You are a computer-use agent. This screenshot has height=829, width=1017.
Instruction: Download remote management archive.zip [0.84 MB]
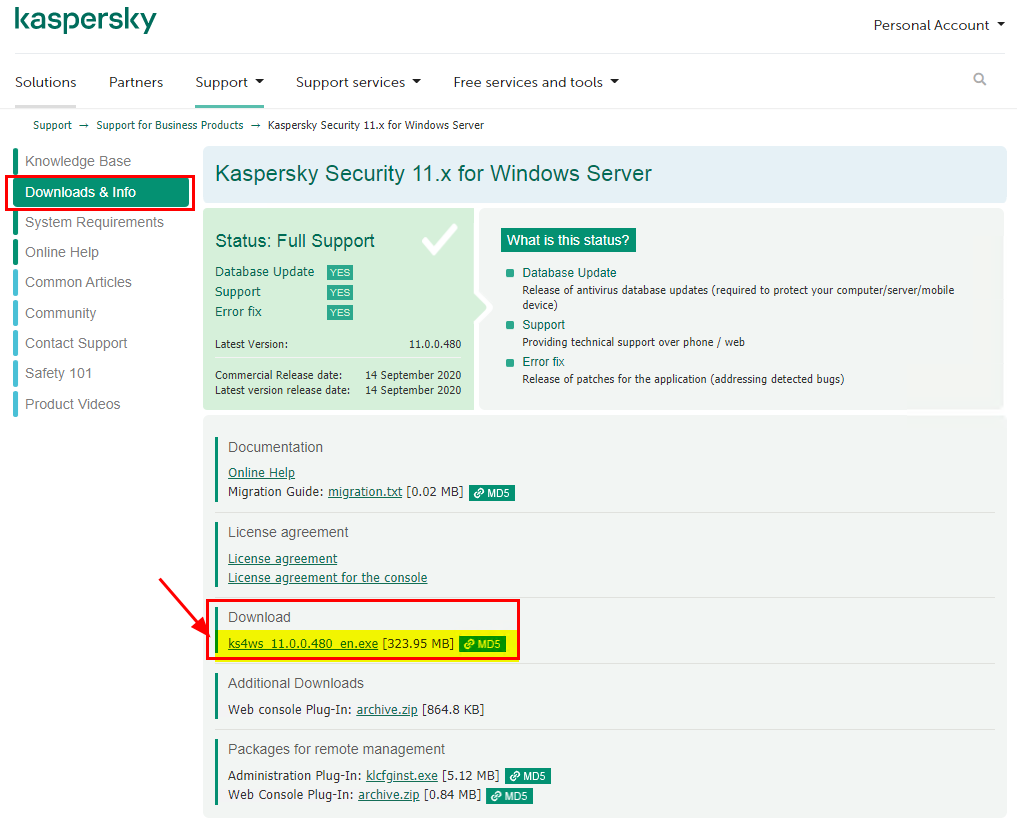[x=389, y=795]
